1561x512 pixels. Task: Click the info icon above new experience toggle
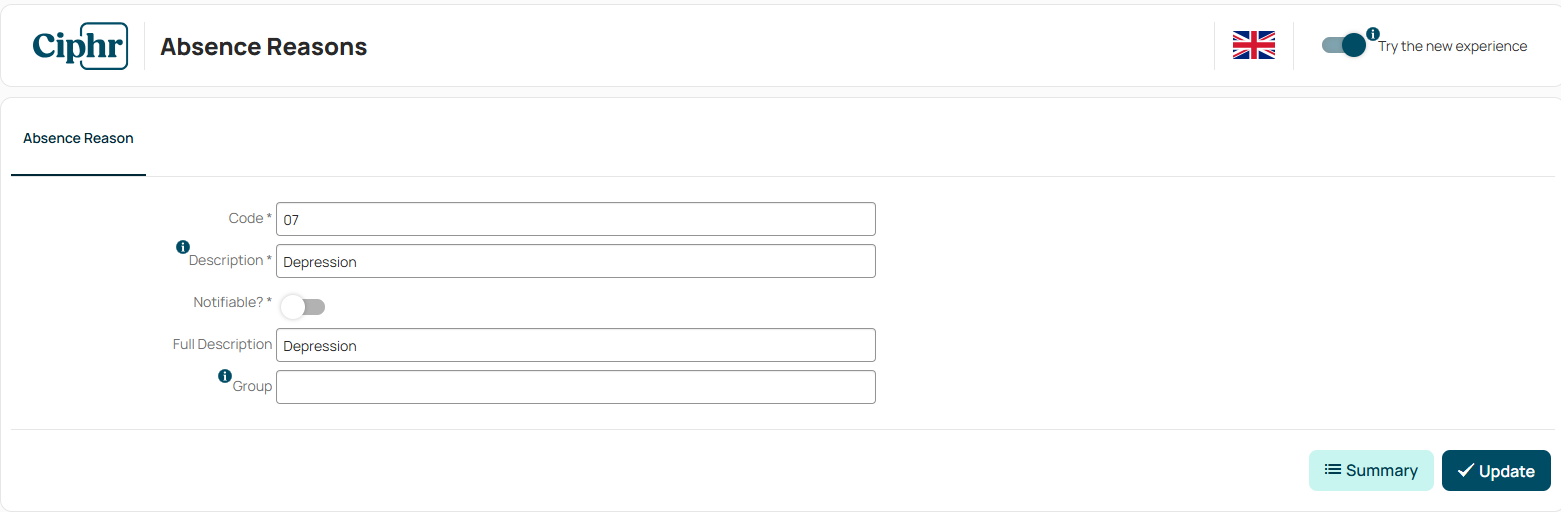[x=1373, y=34]
